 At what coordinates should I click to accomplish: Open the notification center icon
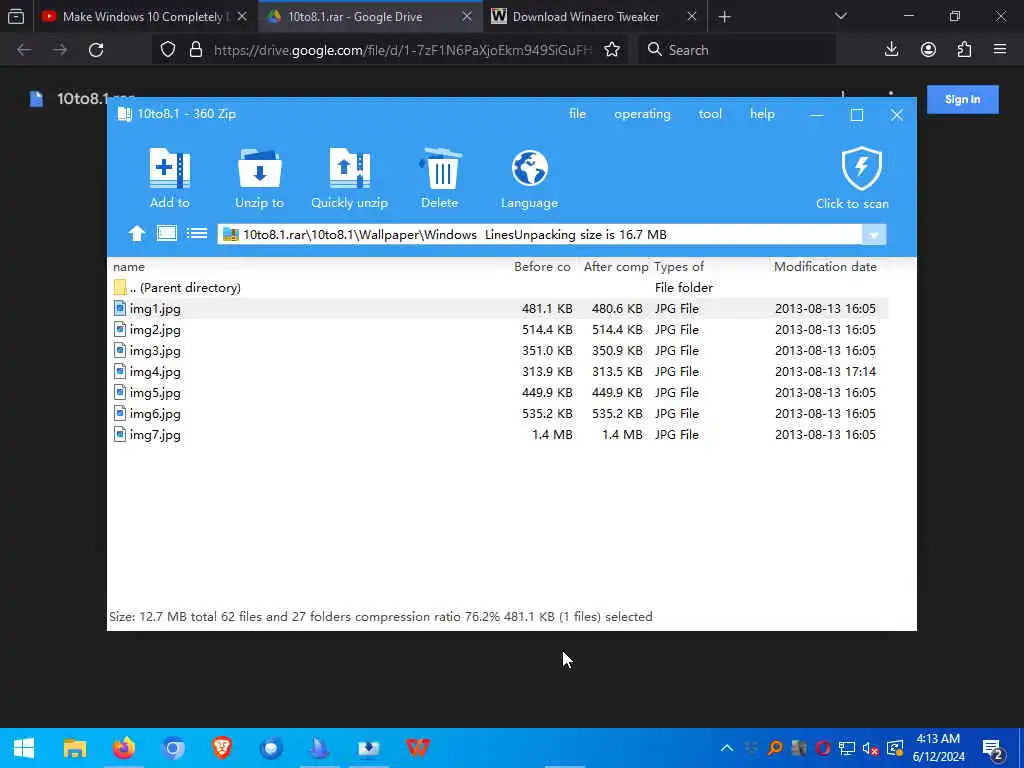tap(993, 749)
